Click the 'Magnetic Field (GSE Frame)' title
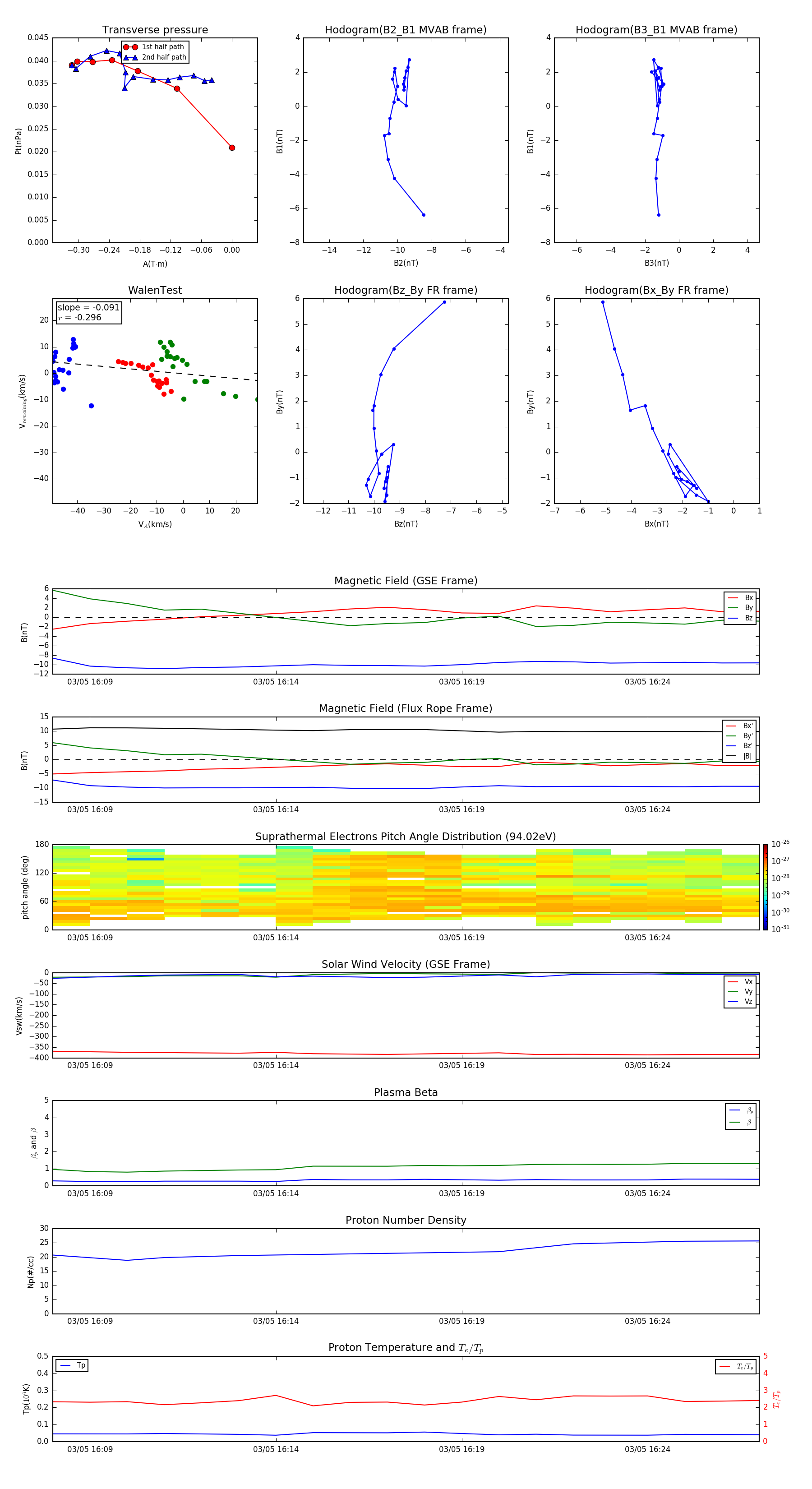Screen dimensions: 812x1489 click(406, 581)
